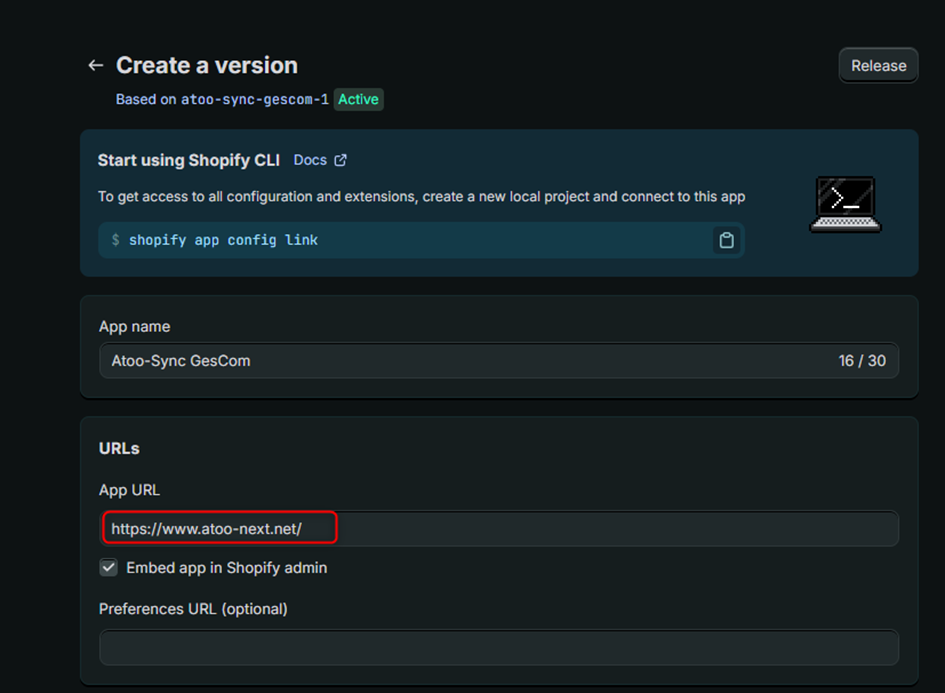Toggle Embed app in Shopify admin checkbox
The width and height of the screenshot is (945, 693).
click(108, 568)
